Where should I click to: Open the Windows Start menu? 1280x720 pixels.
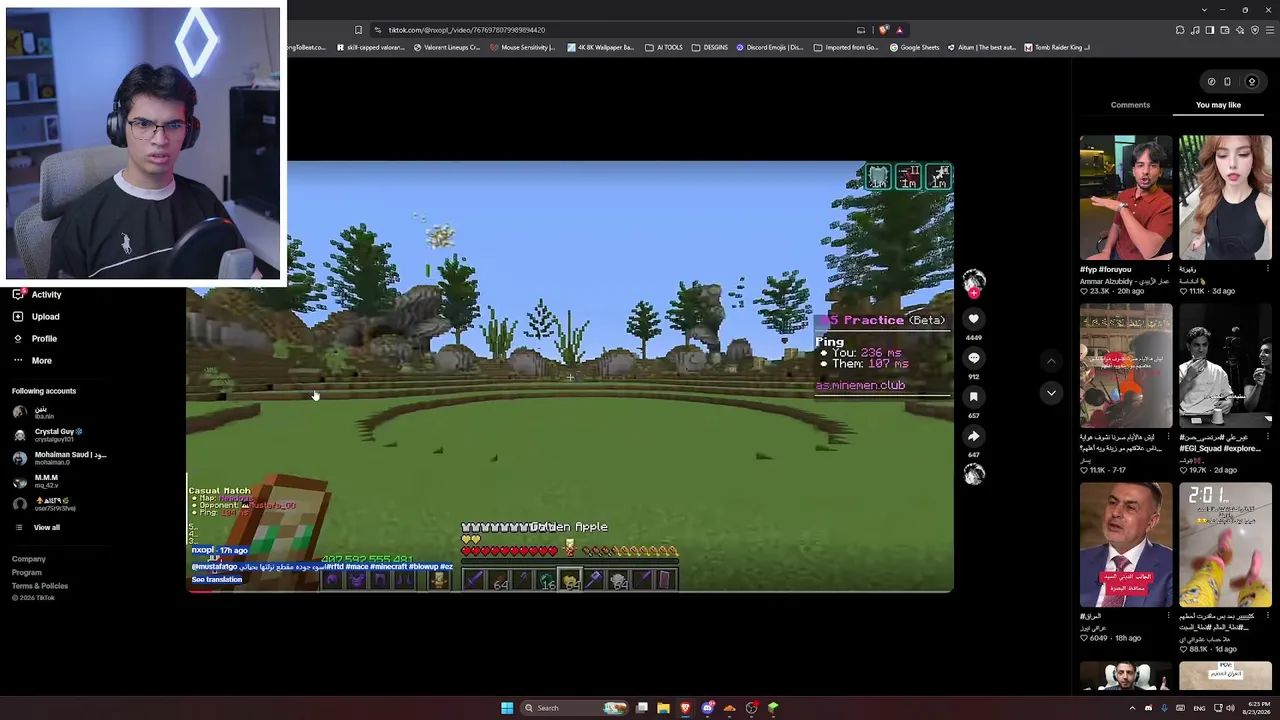[x=507, y=708]
